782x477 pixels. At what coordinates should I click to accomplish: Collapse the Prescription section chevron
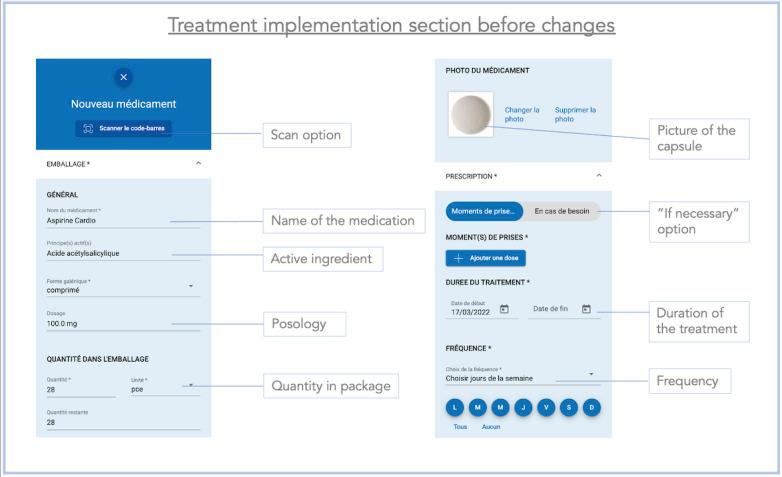[599, 176]
